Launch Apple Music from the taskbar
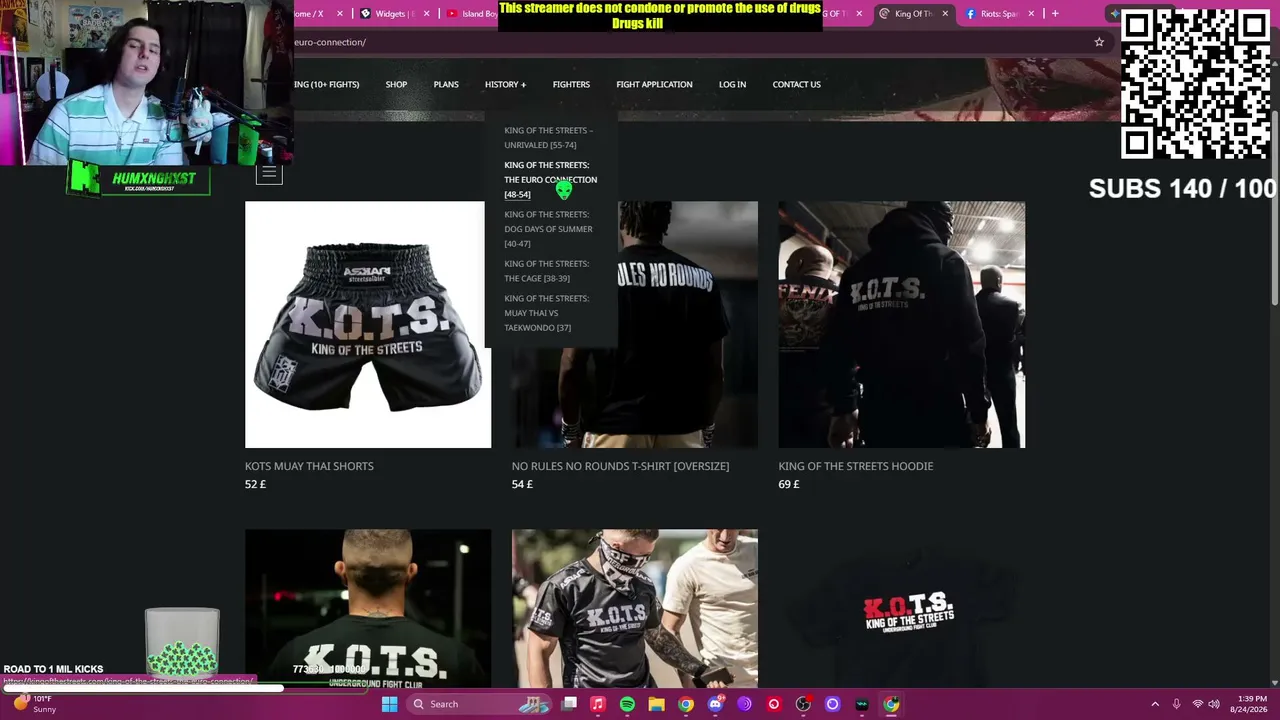The height and width of the screenshot is (720, 1280). pyautogui.click(x=598, y=704)
